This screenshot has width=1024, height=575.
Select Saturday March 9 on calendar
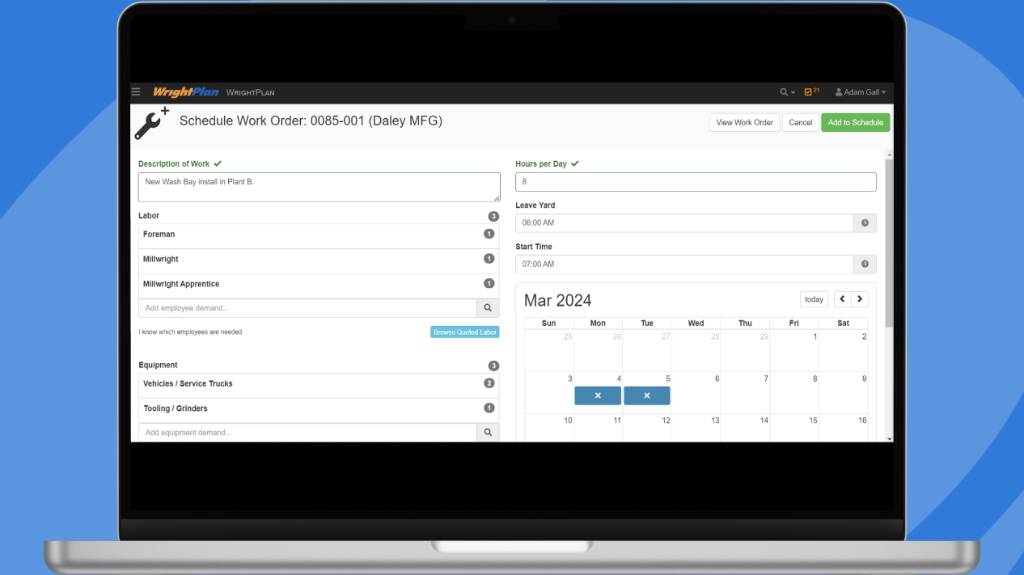click(x=844, y=393)
